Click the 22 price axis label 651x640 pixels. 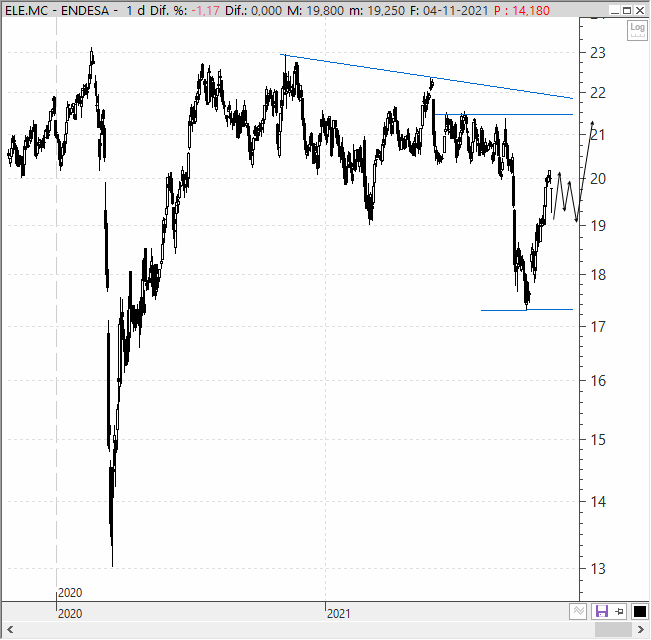598,93
